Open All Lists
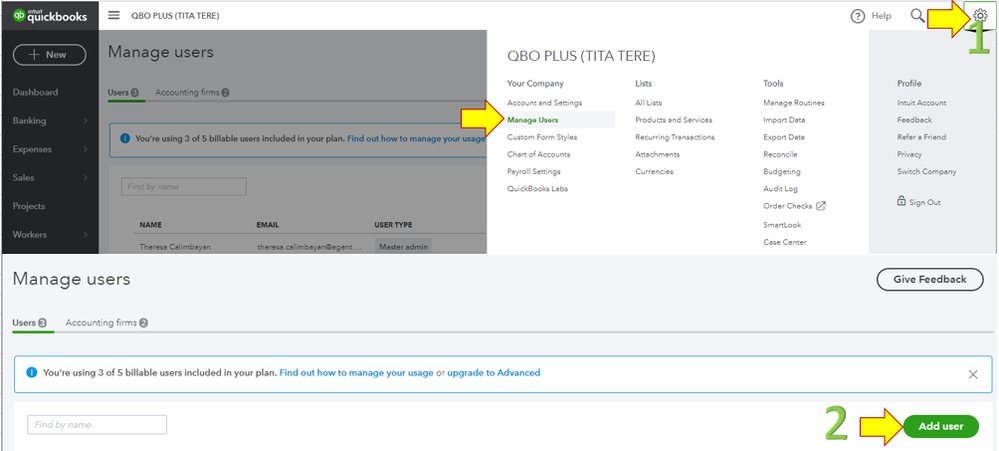The height and width of the screenshot is (451, 999). 649,103
